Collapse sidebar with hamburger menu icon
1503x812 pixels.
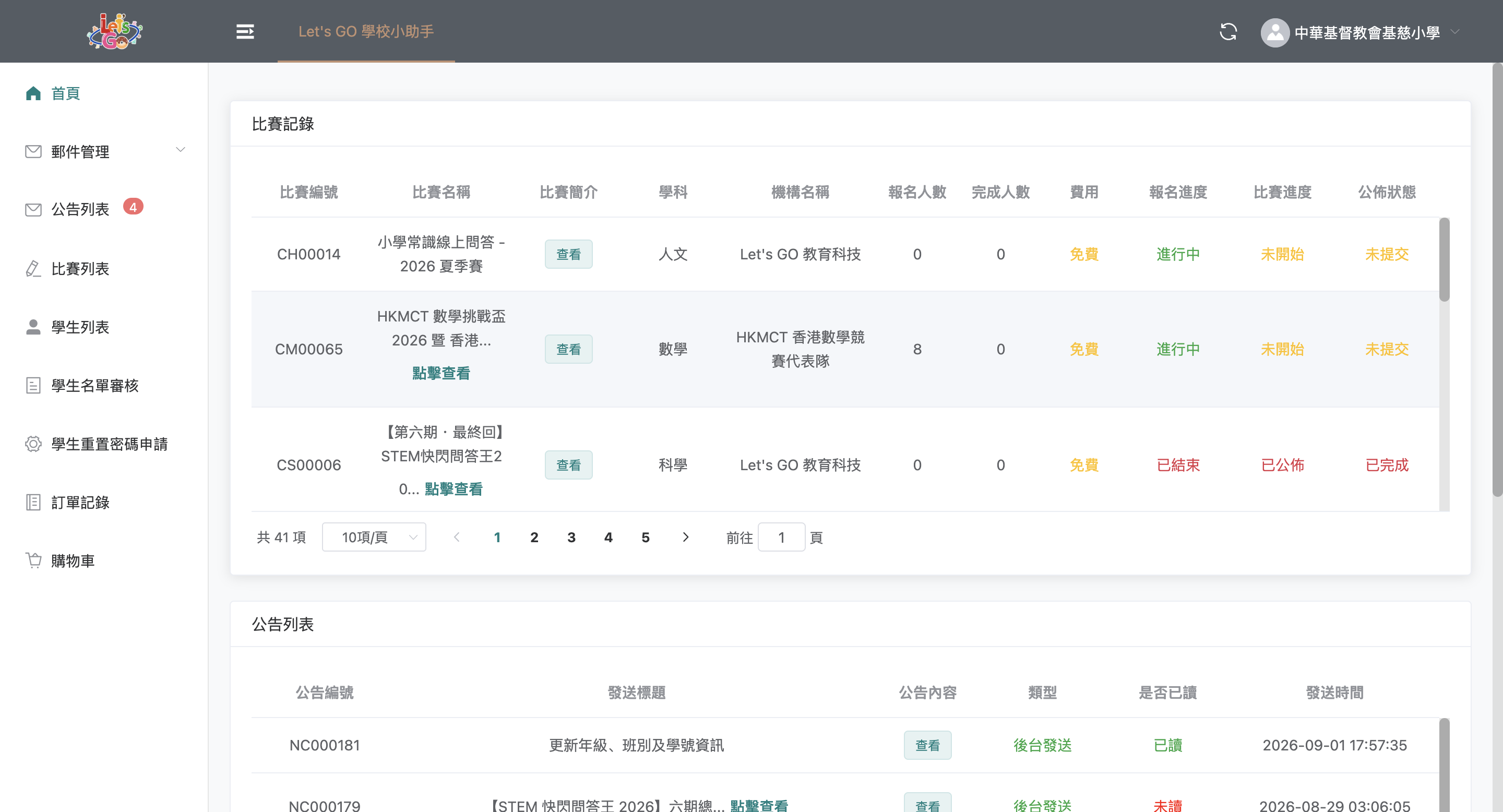click(245, 31)
